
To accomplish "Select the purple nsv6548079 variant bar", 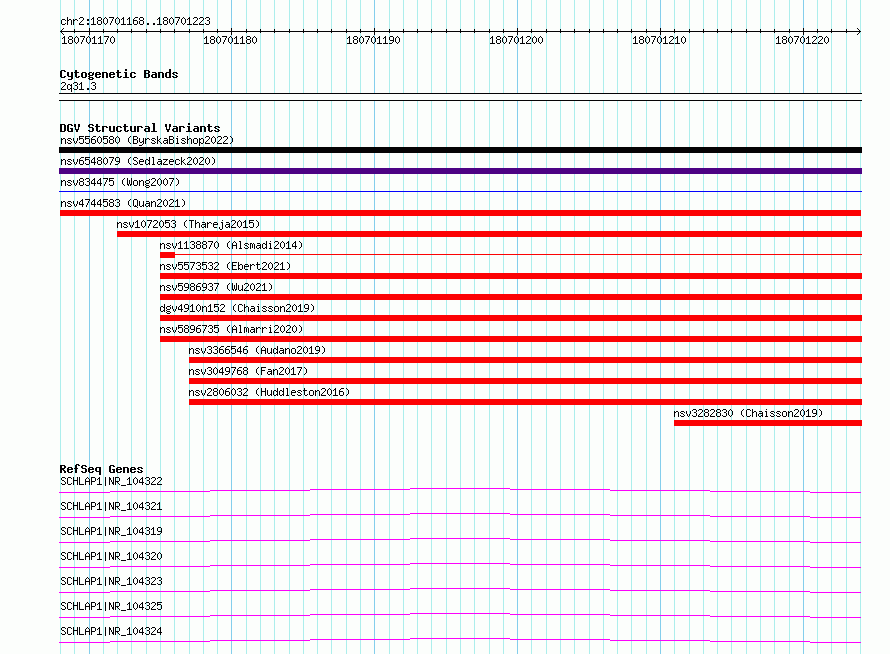I will [x=460, y=171].
